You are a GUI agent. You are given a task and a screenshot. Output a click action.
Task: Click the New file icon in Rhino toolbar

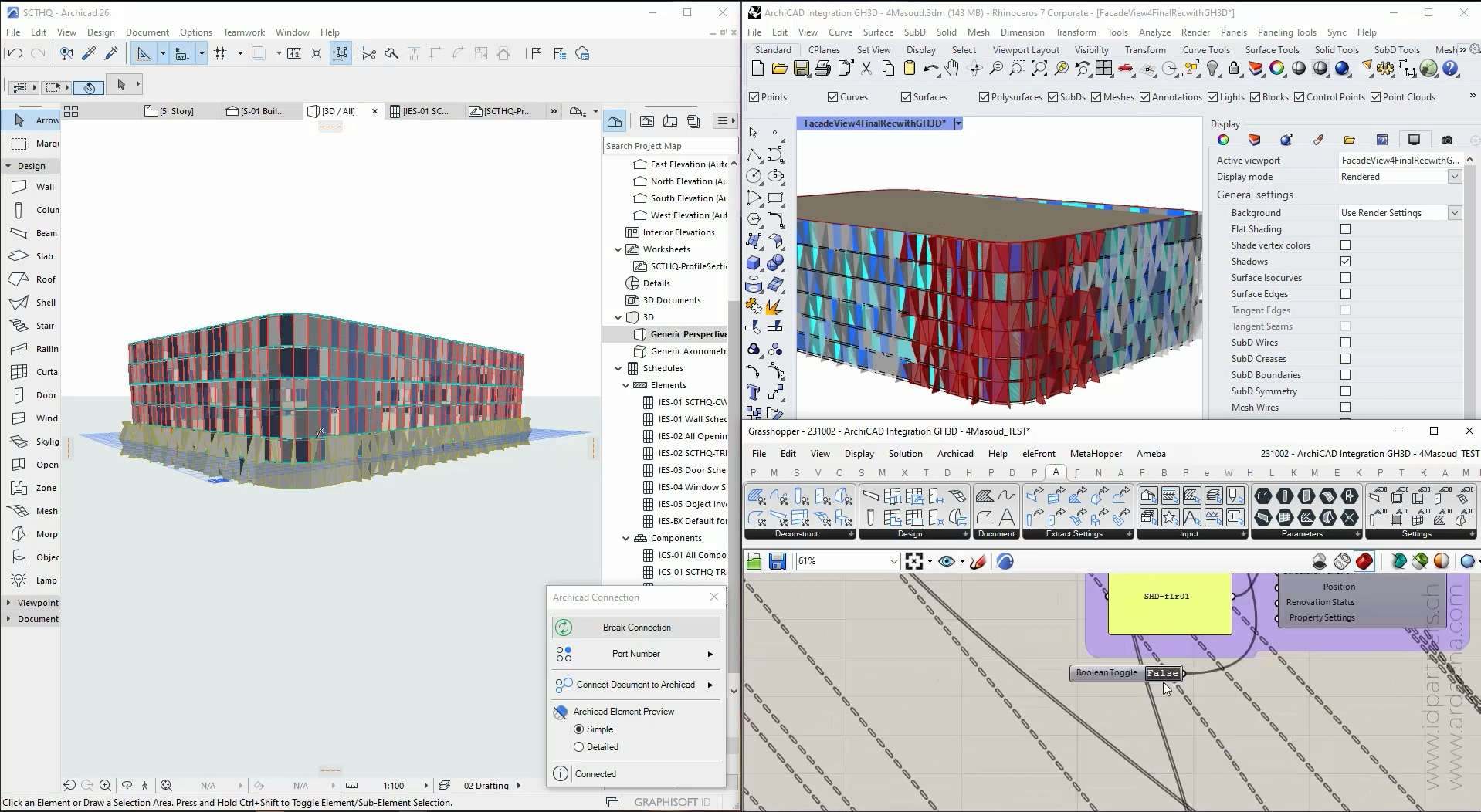pos(757,69)
